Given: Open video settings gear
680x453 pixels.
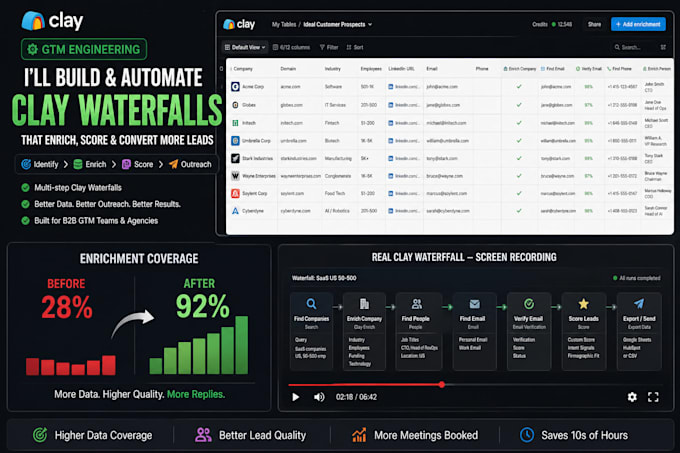Looking at the screenshot, I should click(x=632, y=397).
